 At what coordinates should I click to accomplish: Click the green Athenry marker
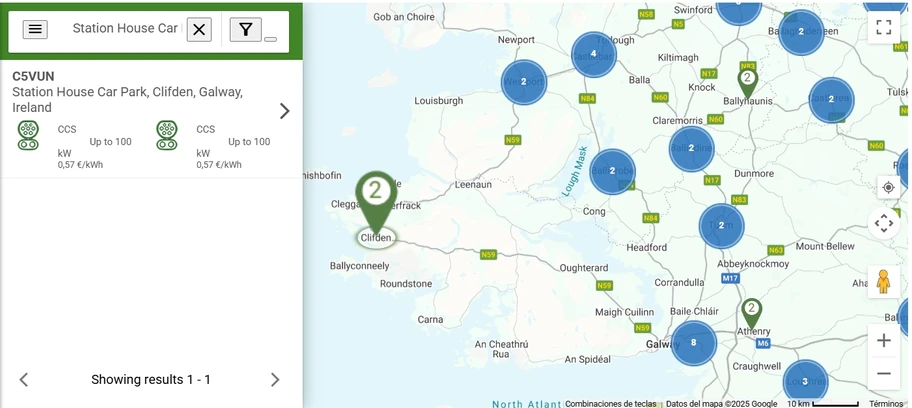tap(751, 312)
